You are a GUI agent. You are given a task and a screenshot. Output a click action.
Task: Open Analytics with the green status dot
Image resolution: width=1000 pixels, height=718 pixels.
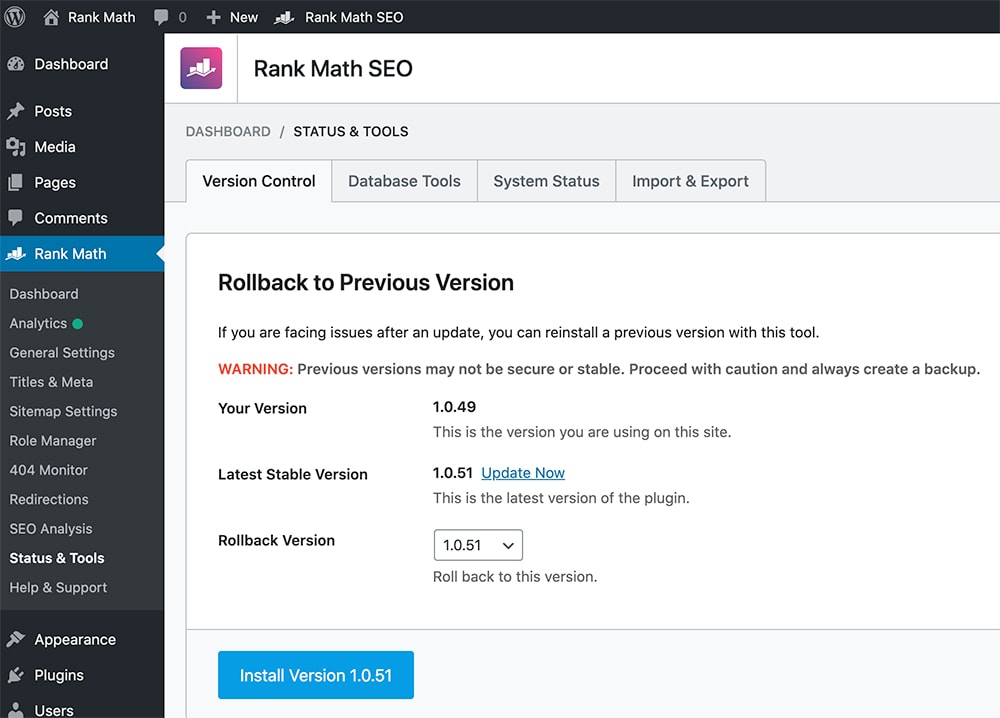(x=38, y=323)
